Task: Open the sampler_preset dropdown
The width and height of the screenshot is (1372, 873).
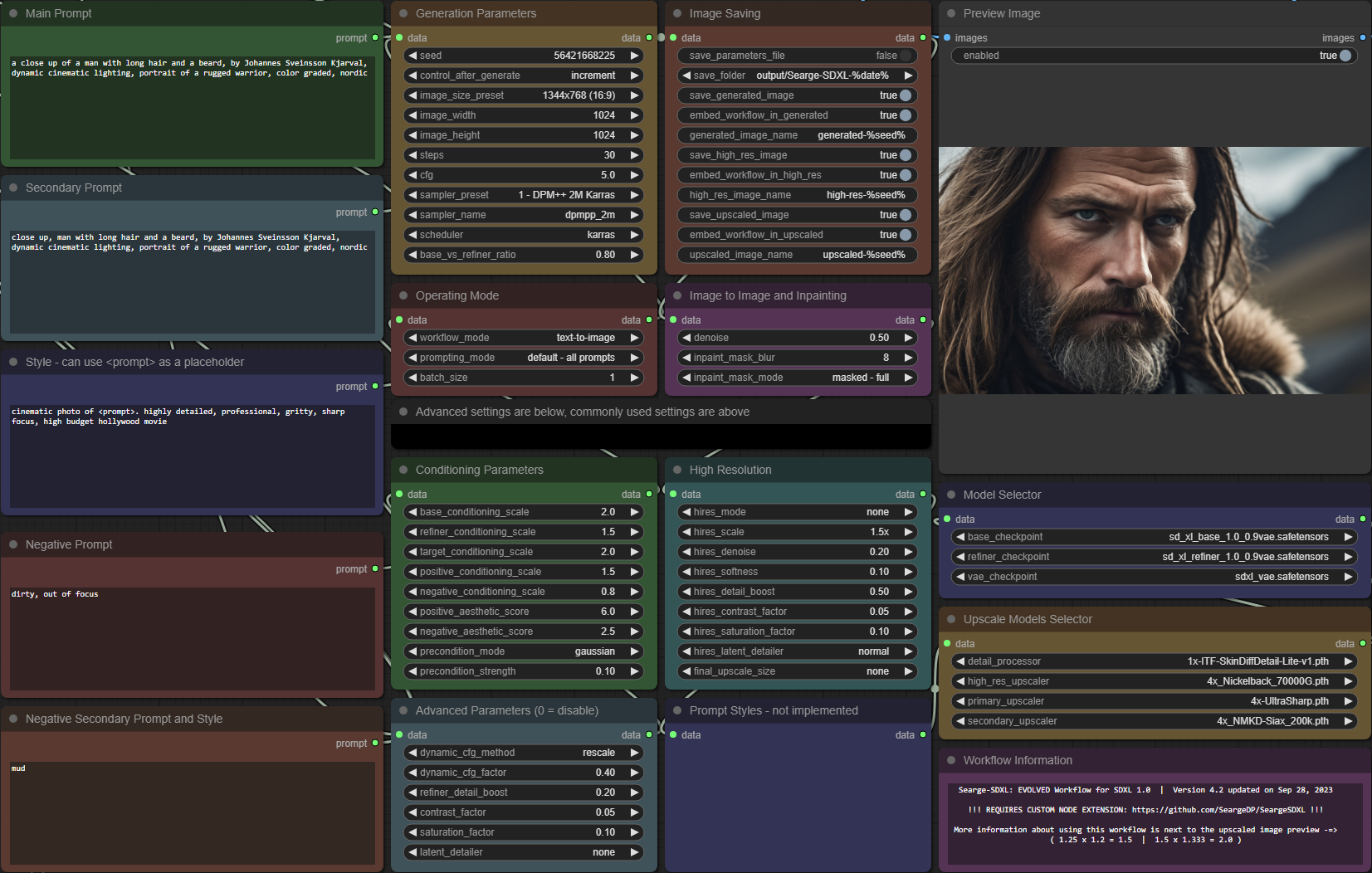Action: (x=524, y=195)
